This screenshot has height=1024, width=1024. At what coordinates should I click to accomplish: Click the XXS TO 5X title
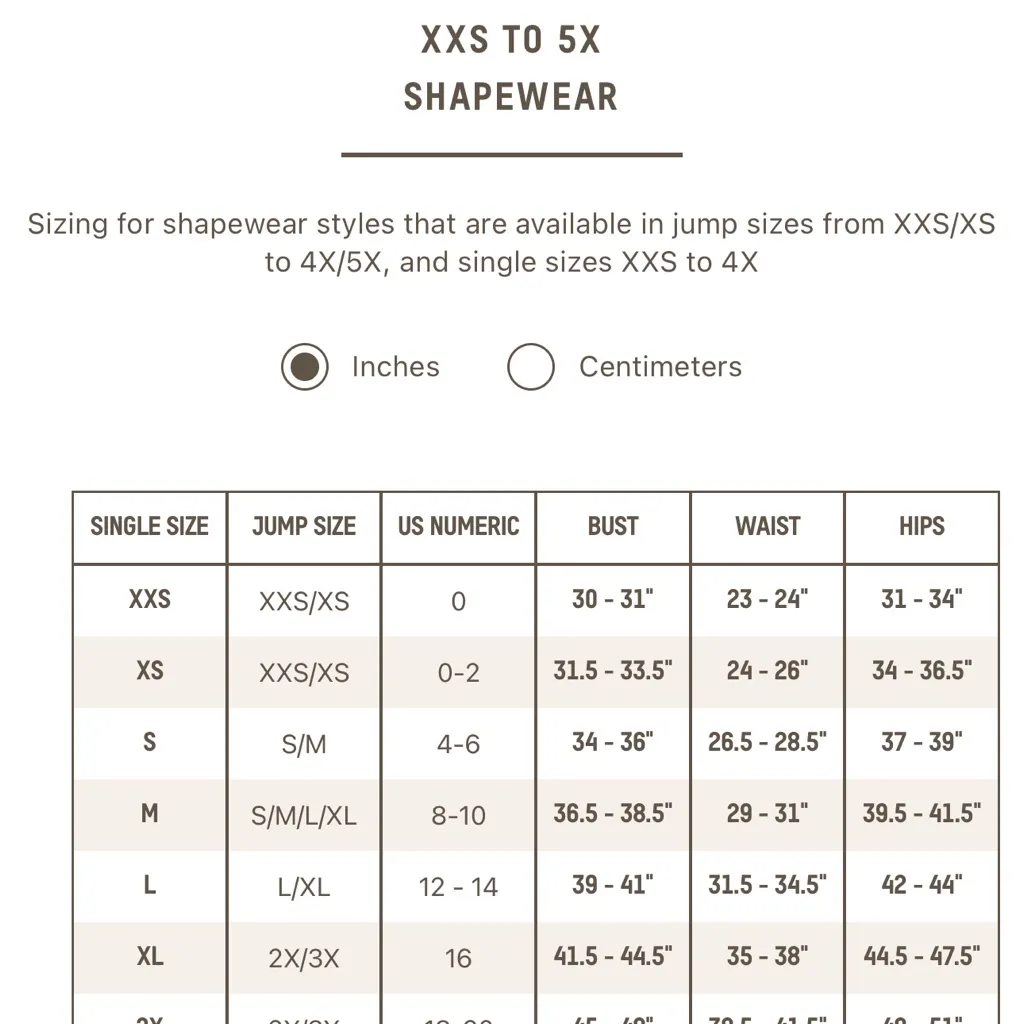[511, 39]
